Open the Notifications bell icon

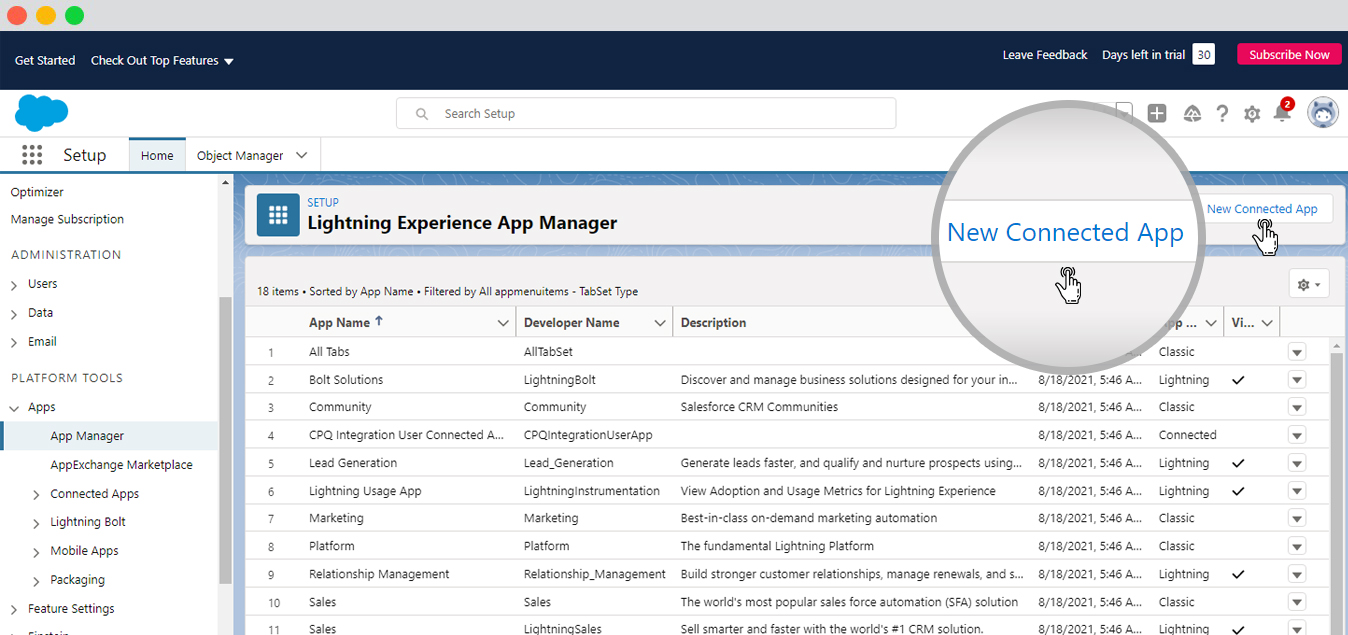1282,113
